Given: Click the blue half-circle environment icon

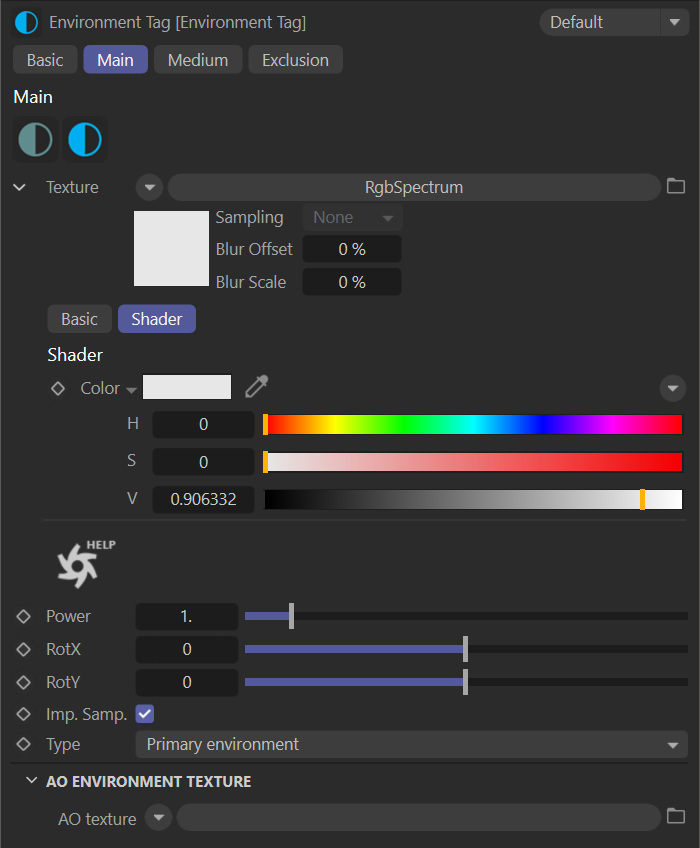Looking at the screenshot, I should tap(85, 140).
